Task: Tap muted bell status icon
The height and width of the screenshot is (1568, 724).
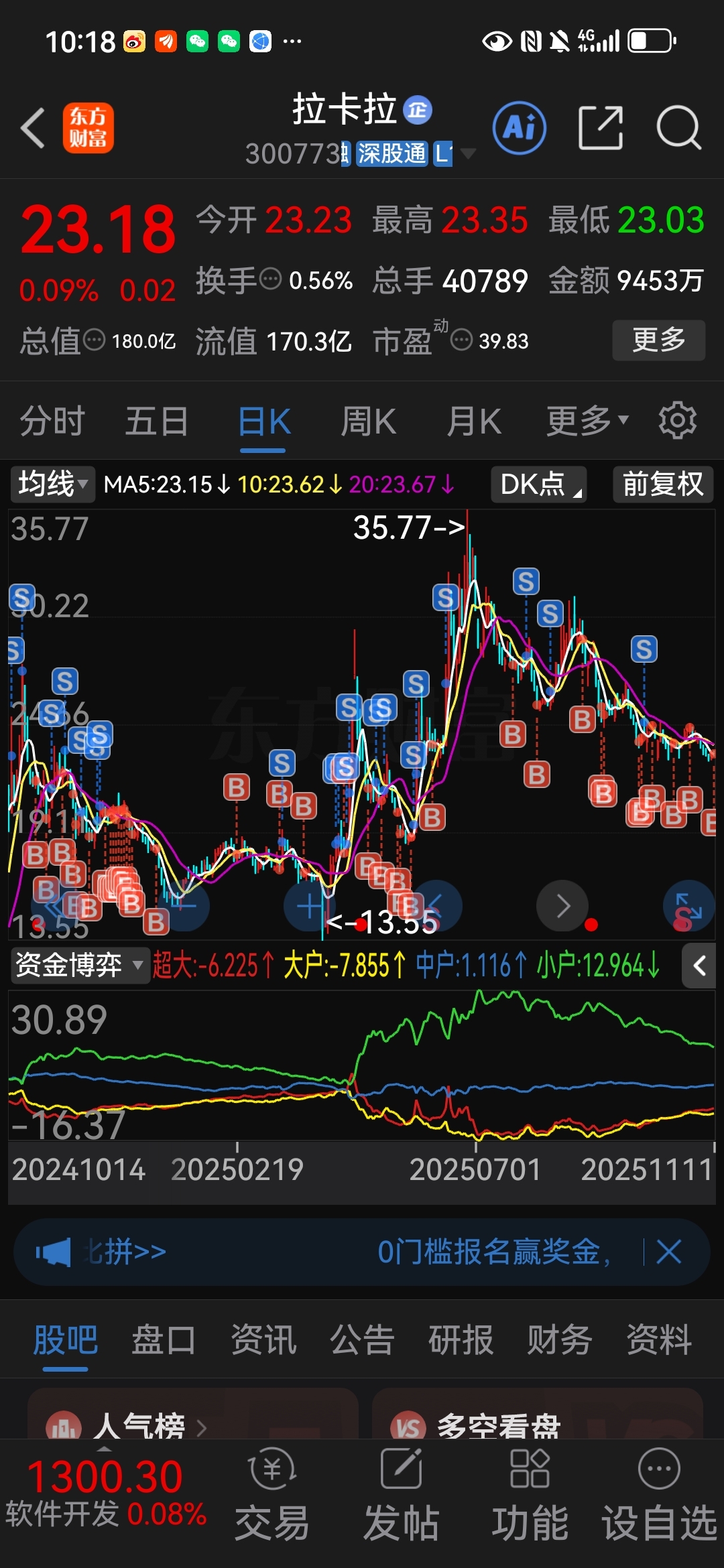Action: coord(559,42)
